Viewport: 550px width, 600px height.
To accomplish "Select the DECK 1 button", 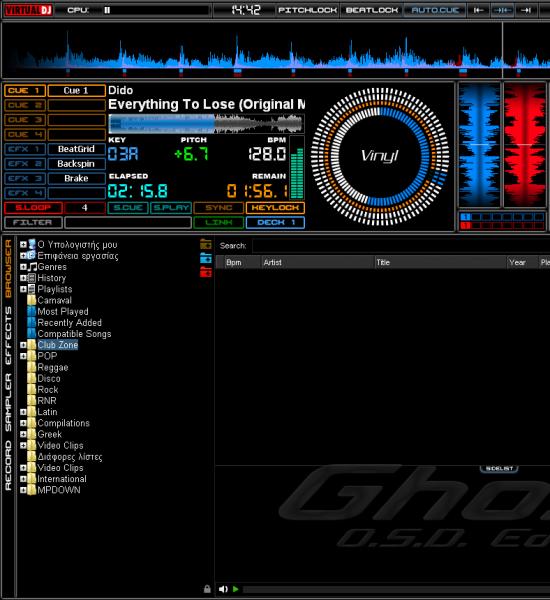I will 275,222.
